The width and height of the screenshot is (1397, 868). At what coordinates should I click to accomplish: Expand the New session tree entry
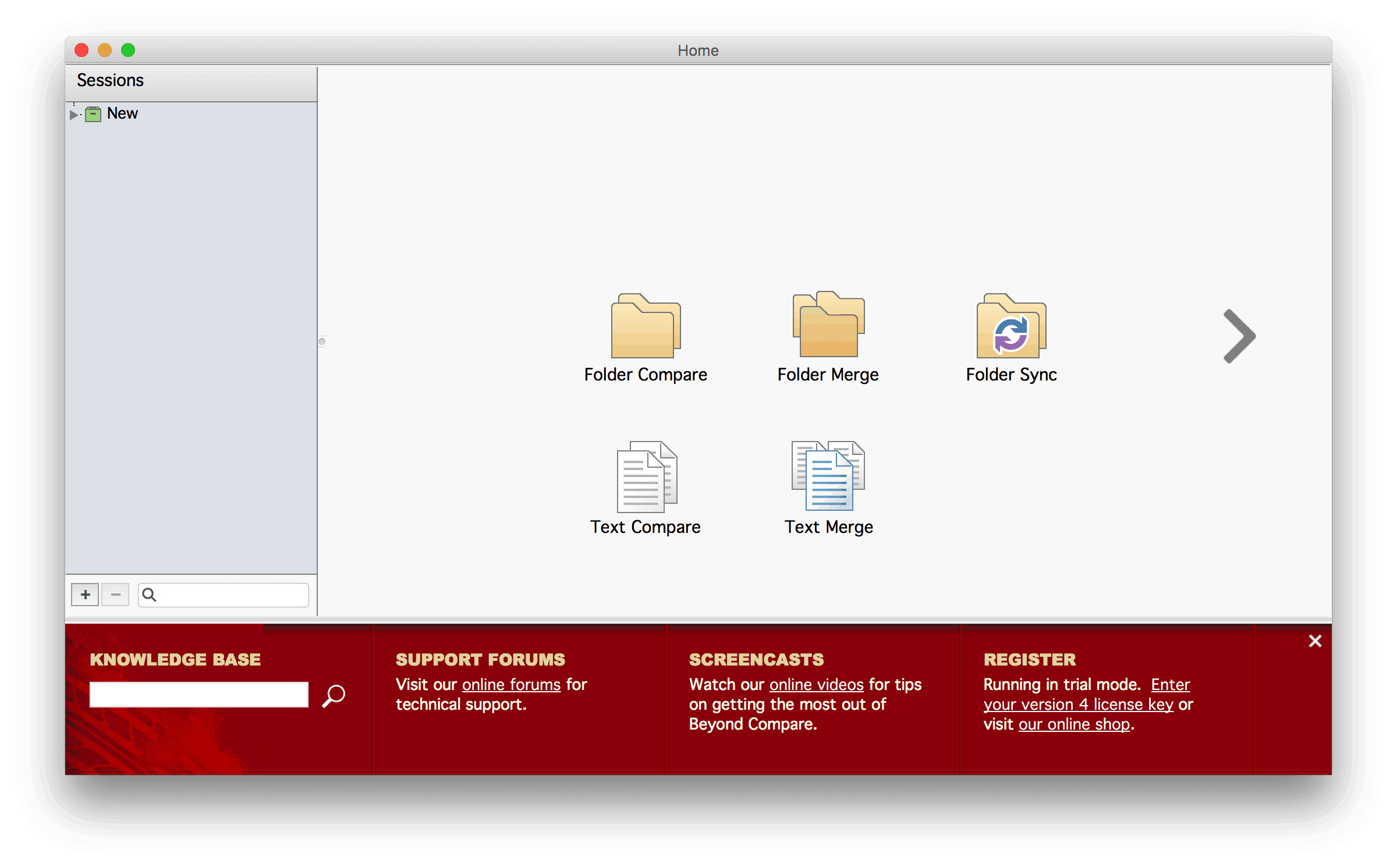pyautogui.click(x=75, y=114)
